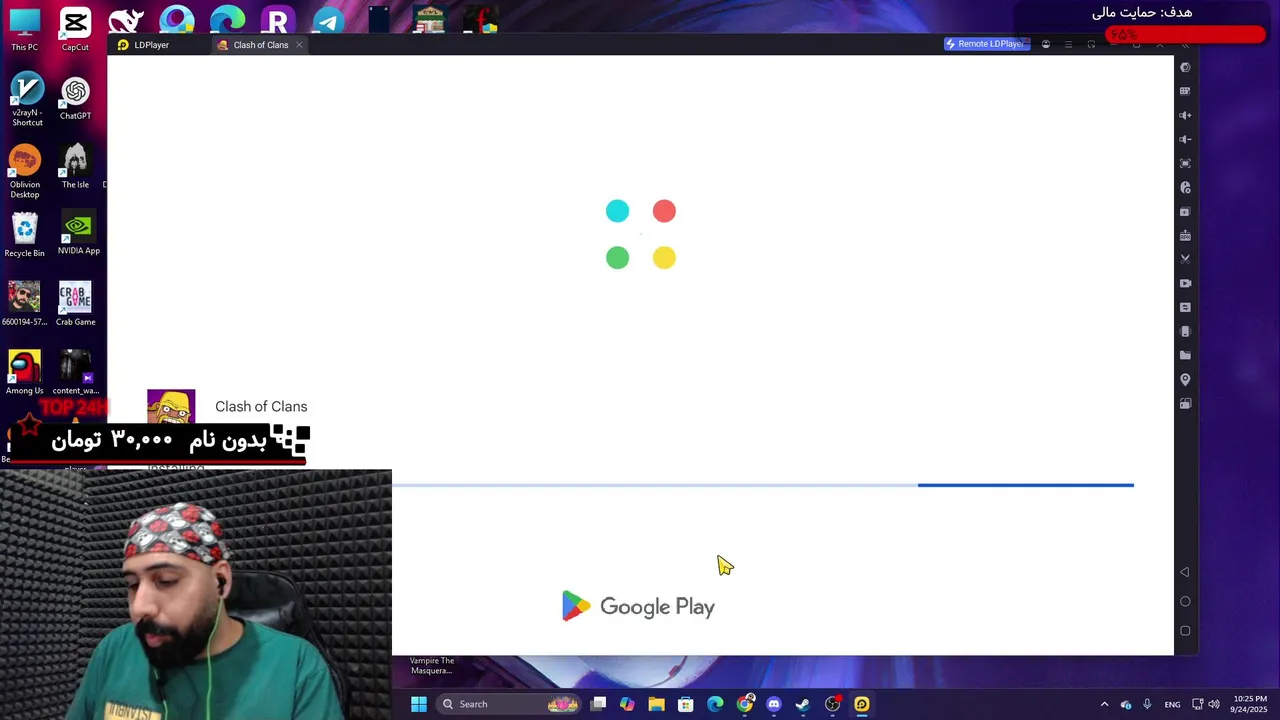Expand hidden system tray icons
The height and width of the screenshot is (720, 1280).
(1104, 704)
